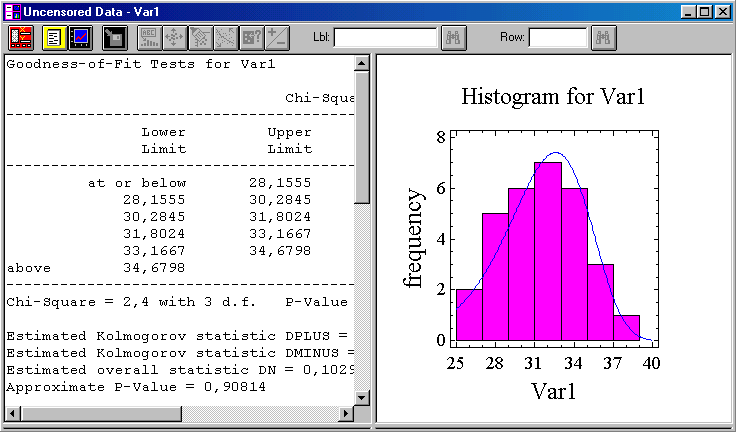Viewport: 736px width, 432px height.
Task: Click the 'Estimated overall statistic DN' line
Action: (x=180, y=370)
